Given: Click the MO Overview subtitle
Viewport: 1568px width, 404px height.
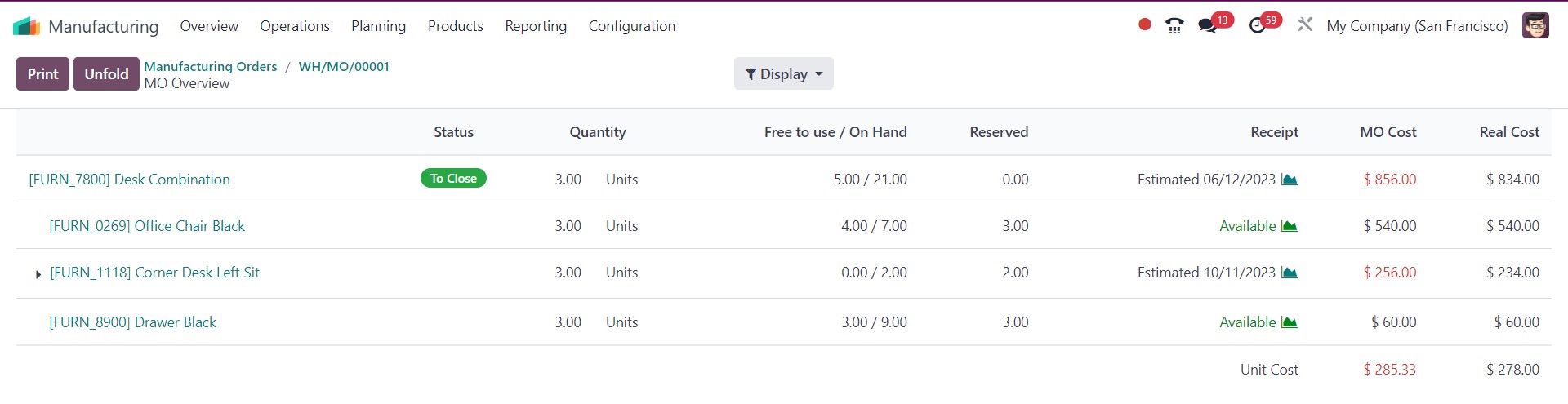Looking at the screenshot, I should pyautogui.click(x=187, y=83).
